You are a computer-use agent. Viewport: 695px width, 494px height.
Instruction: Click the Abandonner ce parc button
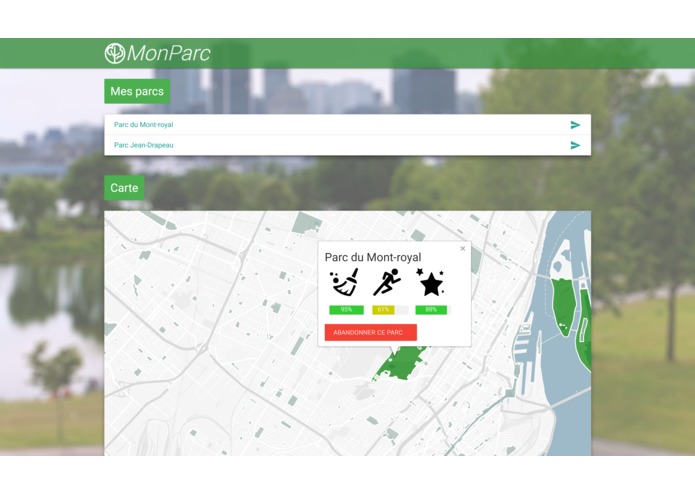(x=371, y=332)
